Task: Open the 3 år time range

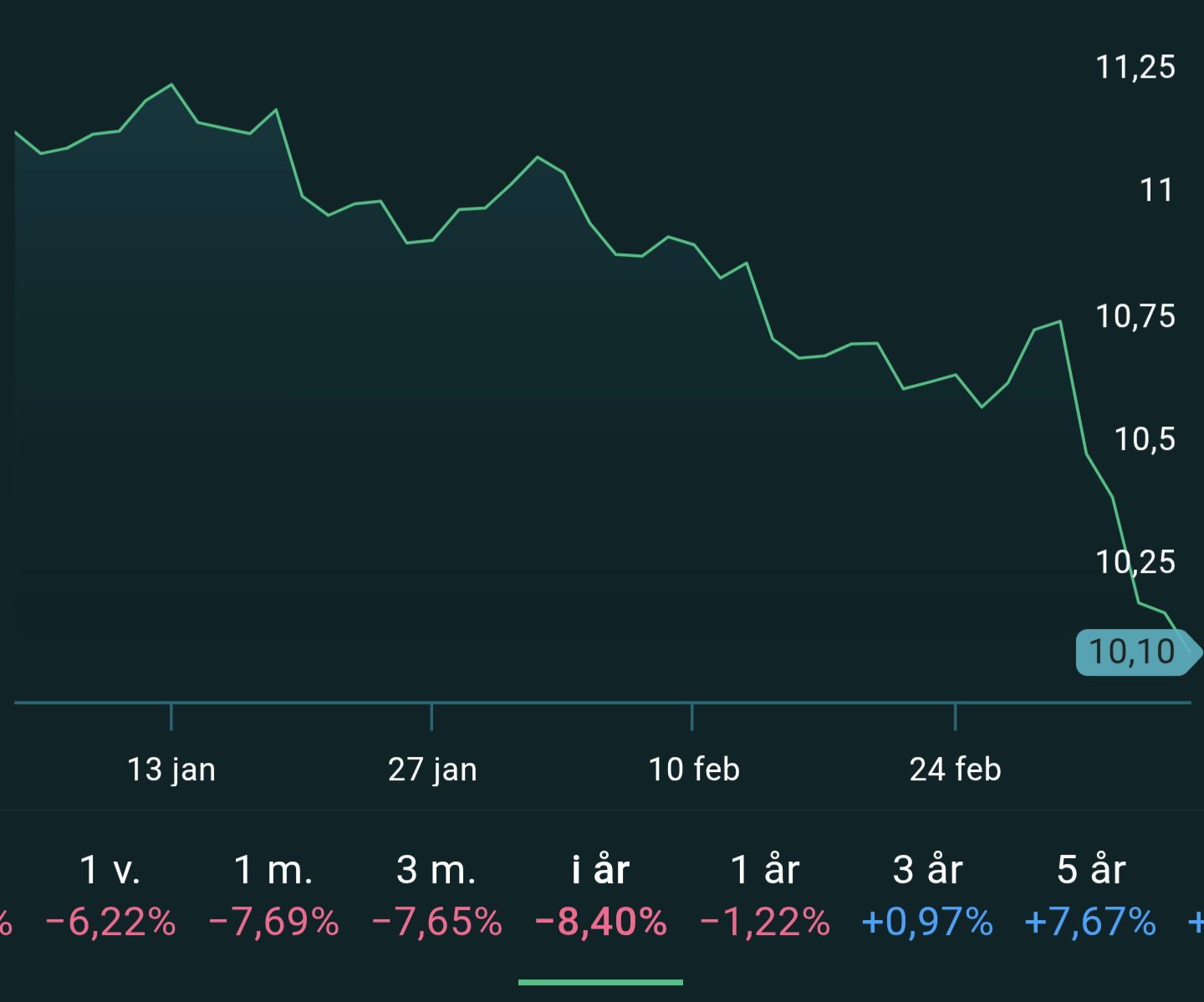Action: 928,870
